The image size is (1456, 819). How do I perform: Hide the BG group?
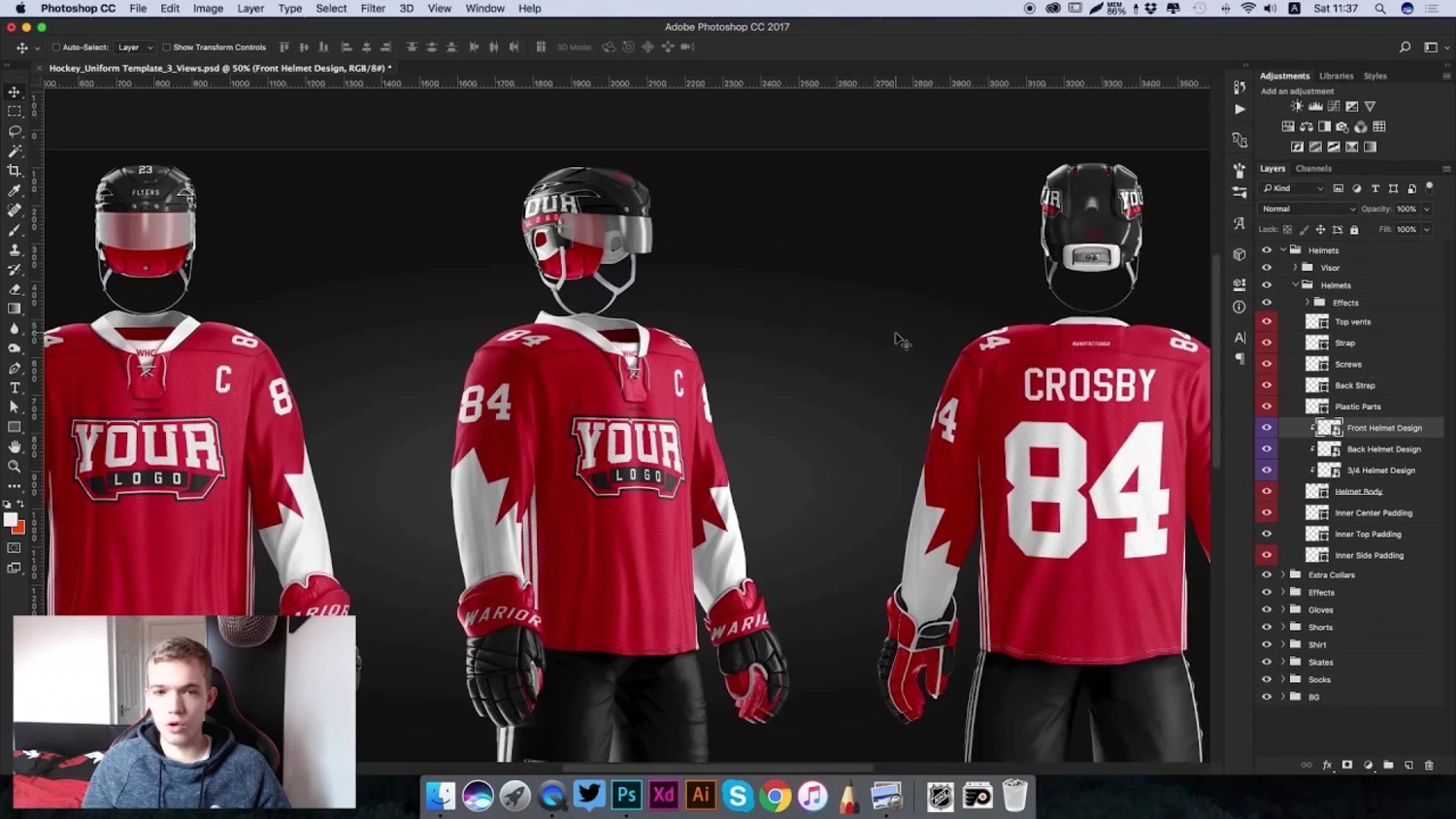[x=1266, y=697]
